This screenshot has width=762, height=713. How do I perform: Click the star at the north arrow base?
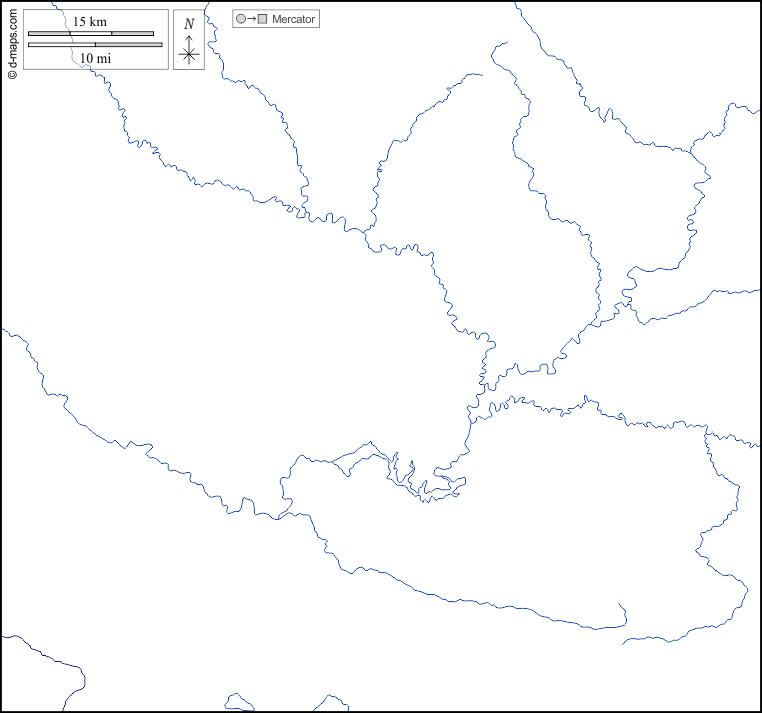pos(189,56)
